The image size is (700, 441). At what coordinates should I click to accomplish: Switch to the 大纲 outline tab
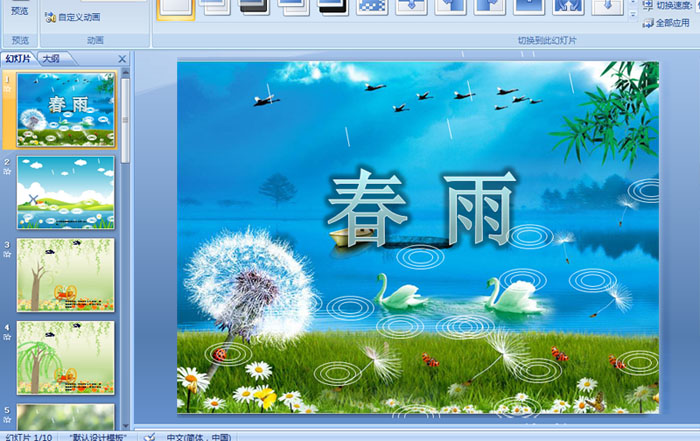coord(51,58)
